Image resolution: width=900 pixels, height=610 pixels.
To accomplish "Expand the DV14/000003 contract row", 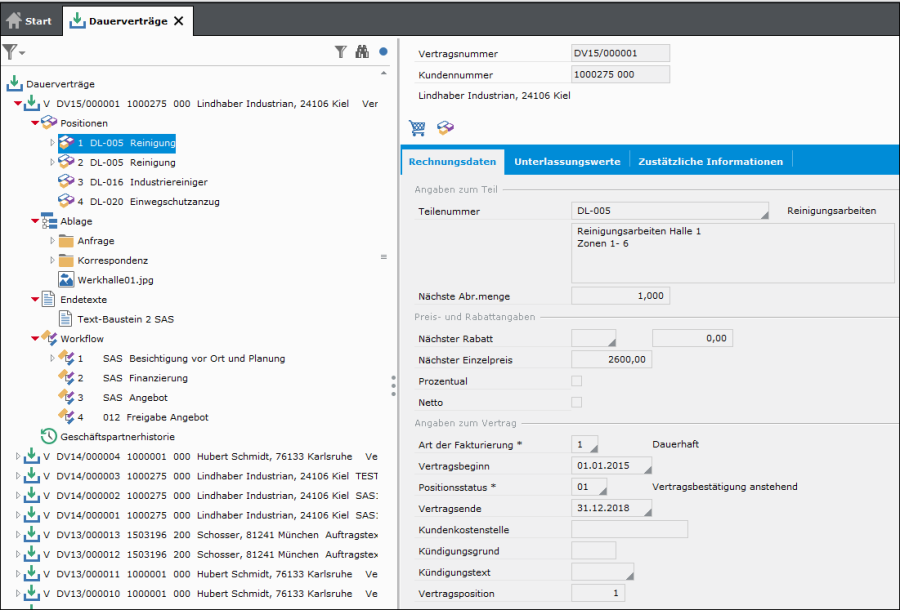I will tap(18, 476).
